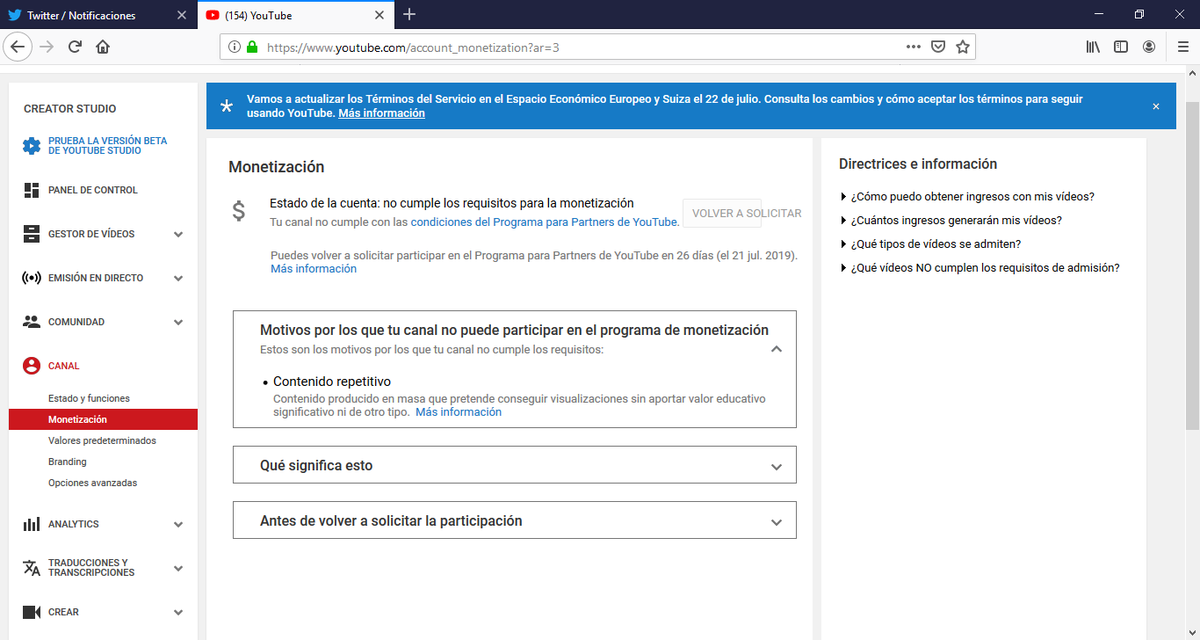Click the Gestor de vídeos icon
The width and height of the screenshot is (1200, 640).
(x=31, y=234)
